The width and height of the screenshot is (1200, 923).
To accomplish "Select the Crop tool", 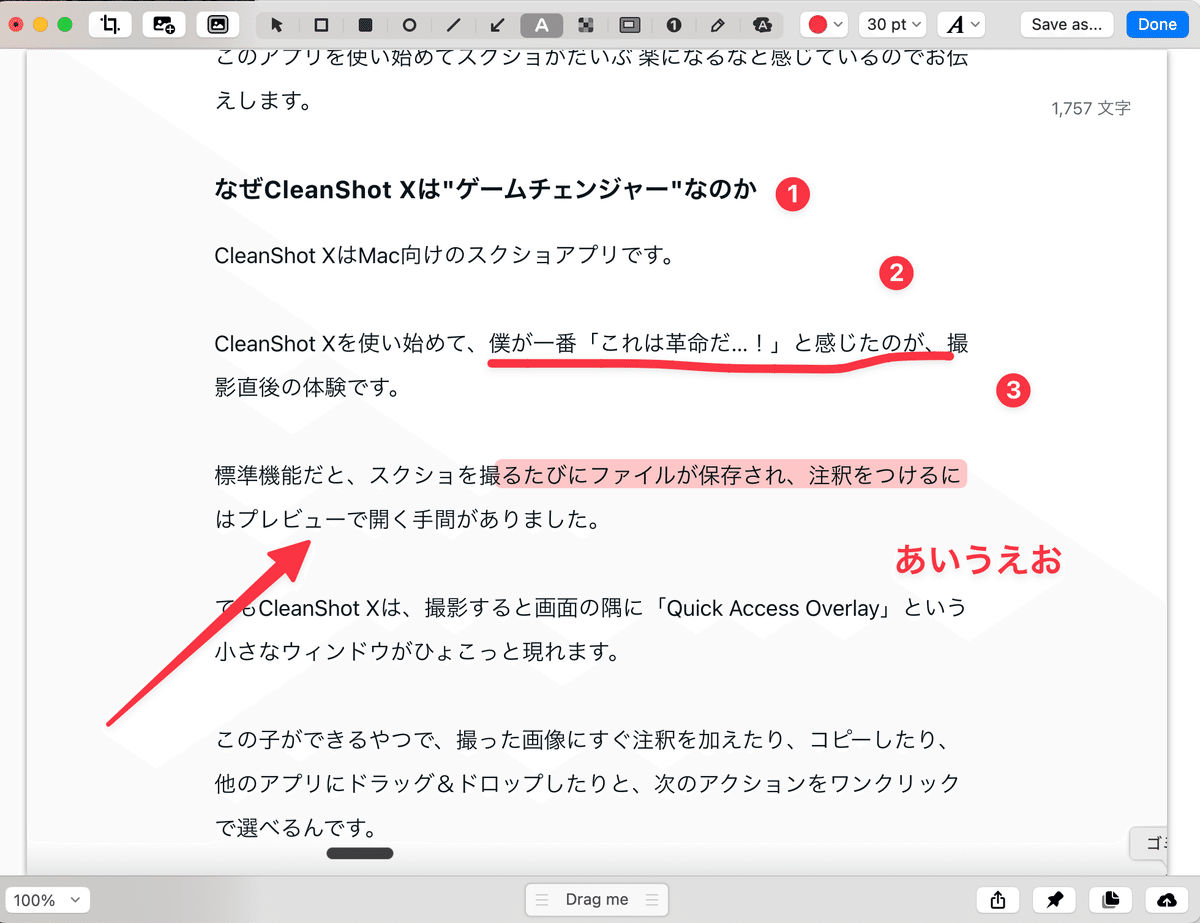I will (x=110, y=23).
